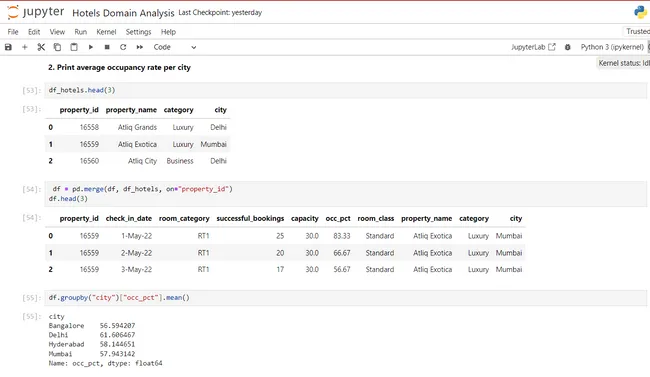
Task: Click the room_class column header
Action: coord(376,219)
